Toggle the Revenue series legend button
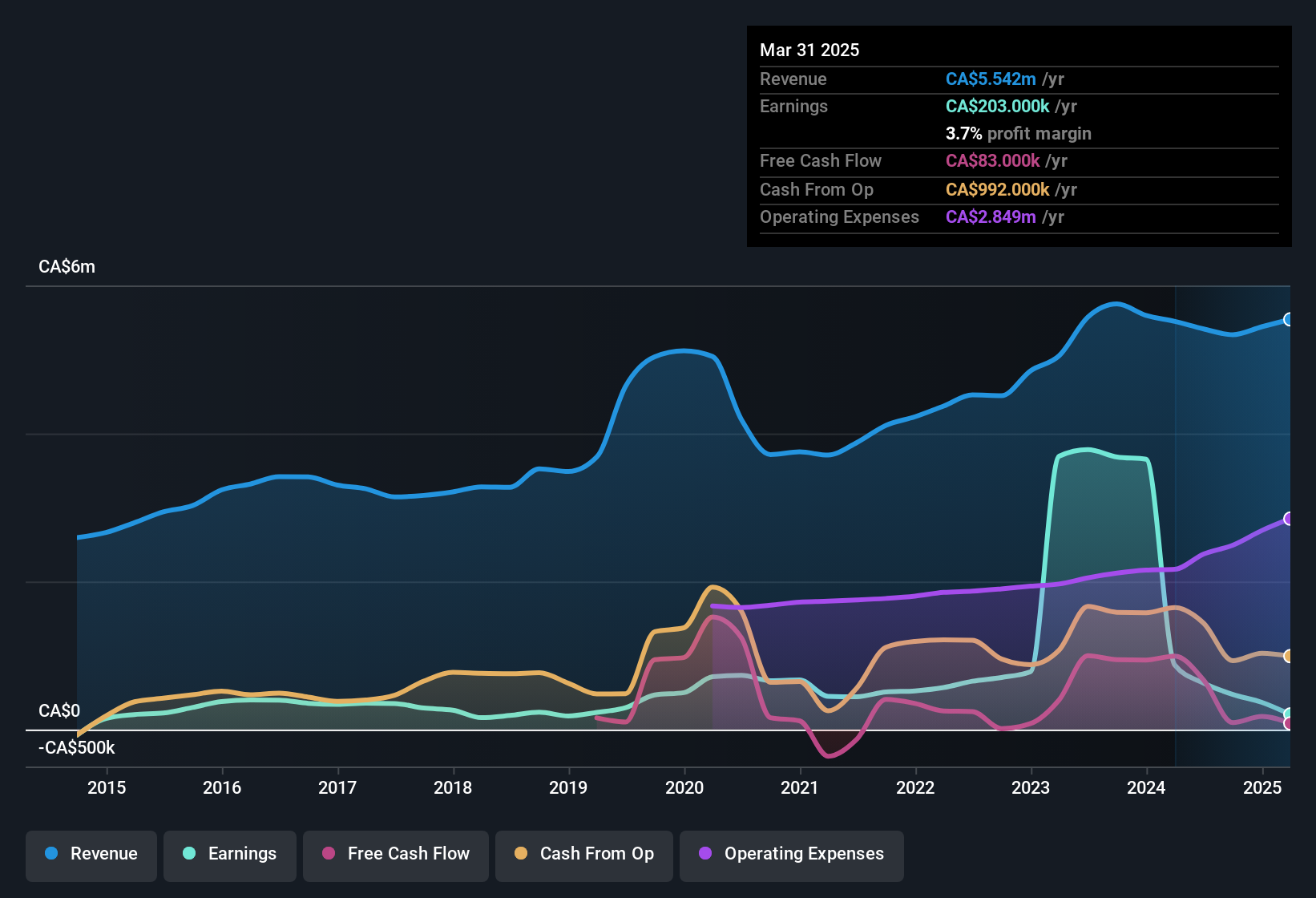Viewport: 1316px width, 898px height. point(91,855)
